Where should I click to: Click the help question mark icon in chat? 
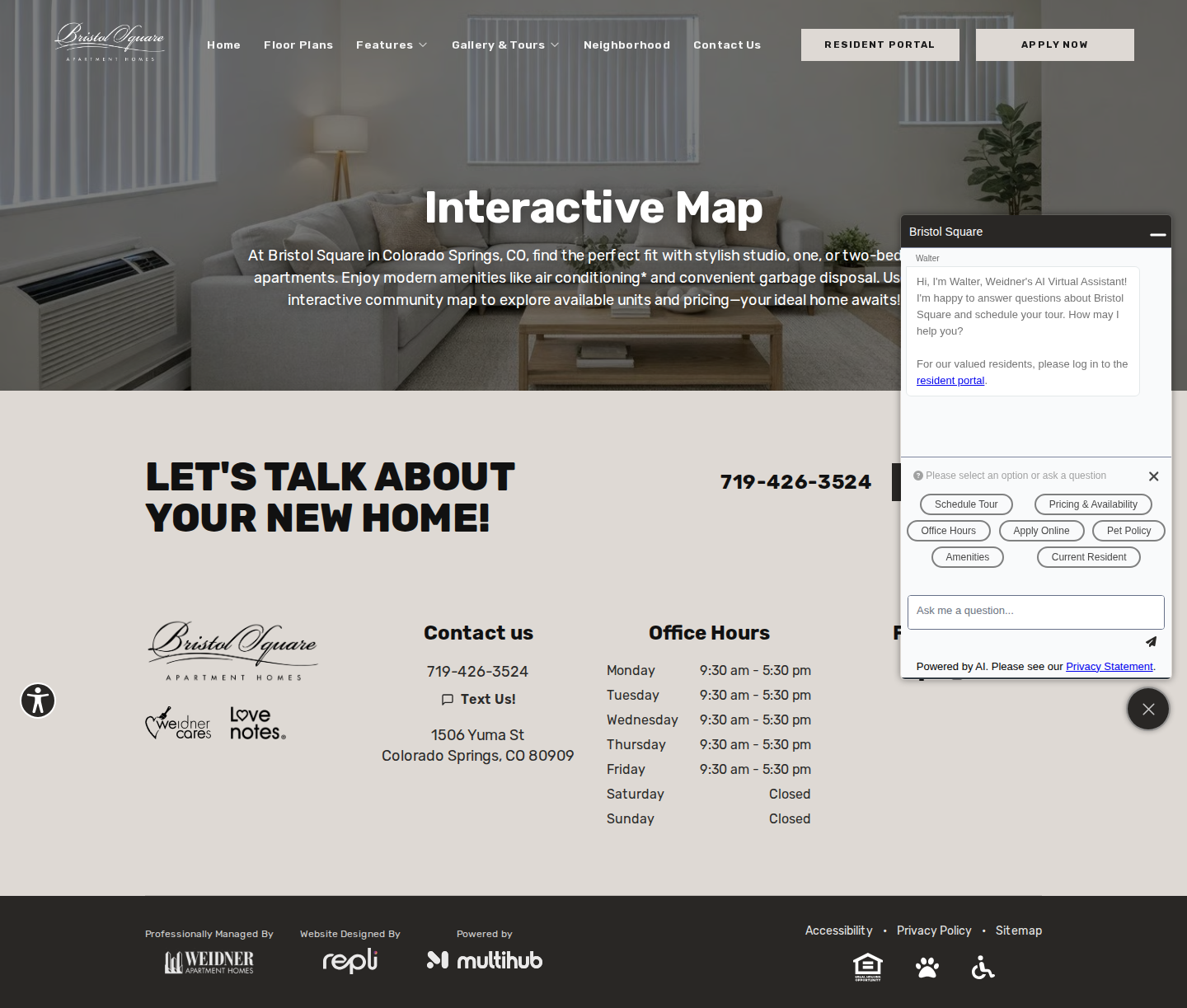click(918, 476)
